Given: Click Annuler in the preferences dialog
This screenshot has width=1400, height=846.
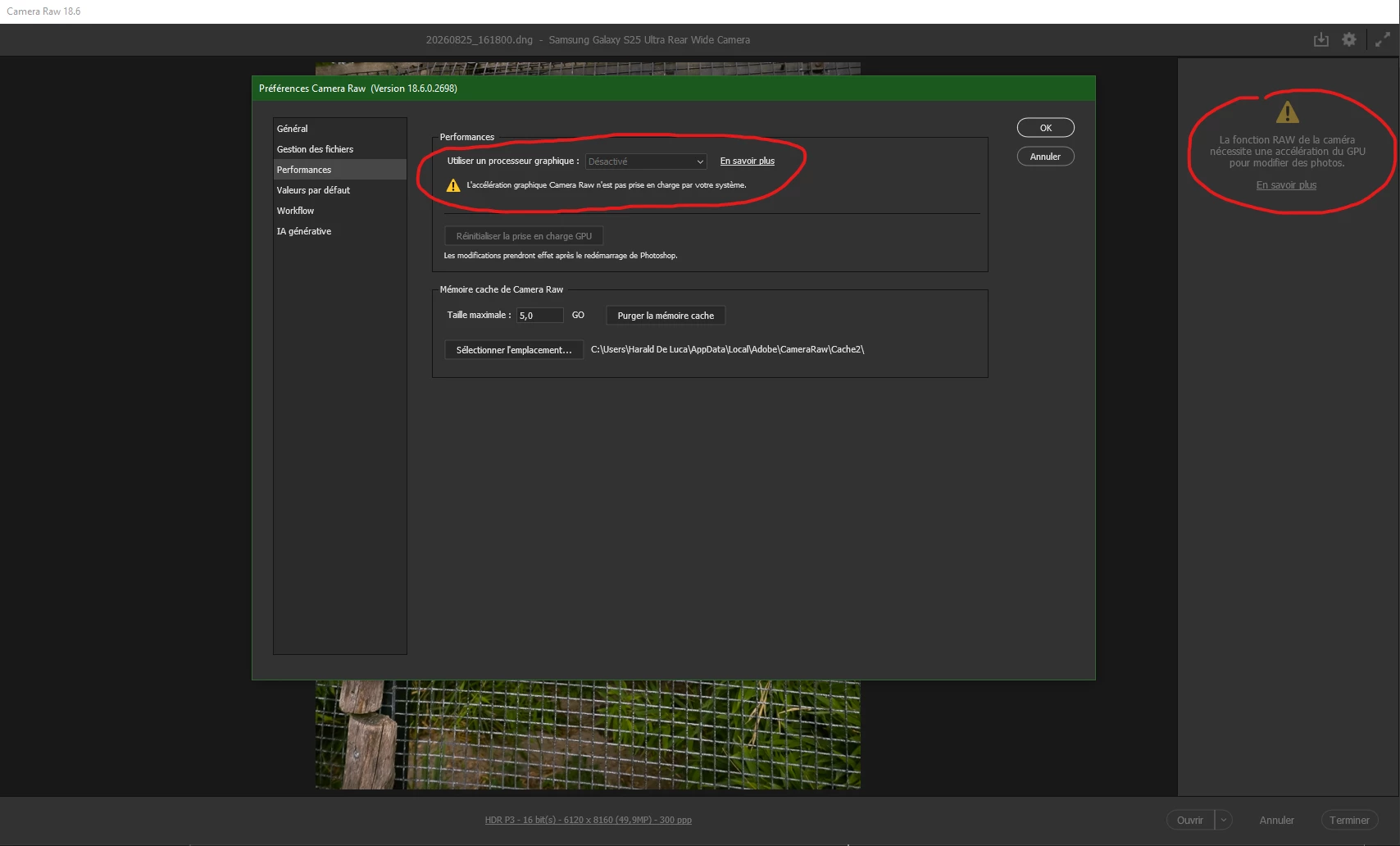Looking at the screenshot, I should click(1045, 157).
